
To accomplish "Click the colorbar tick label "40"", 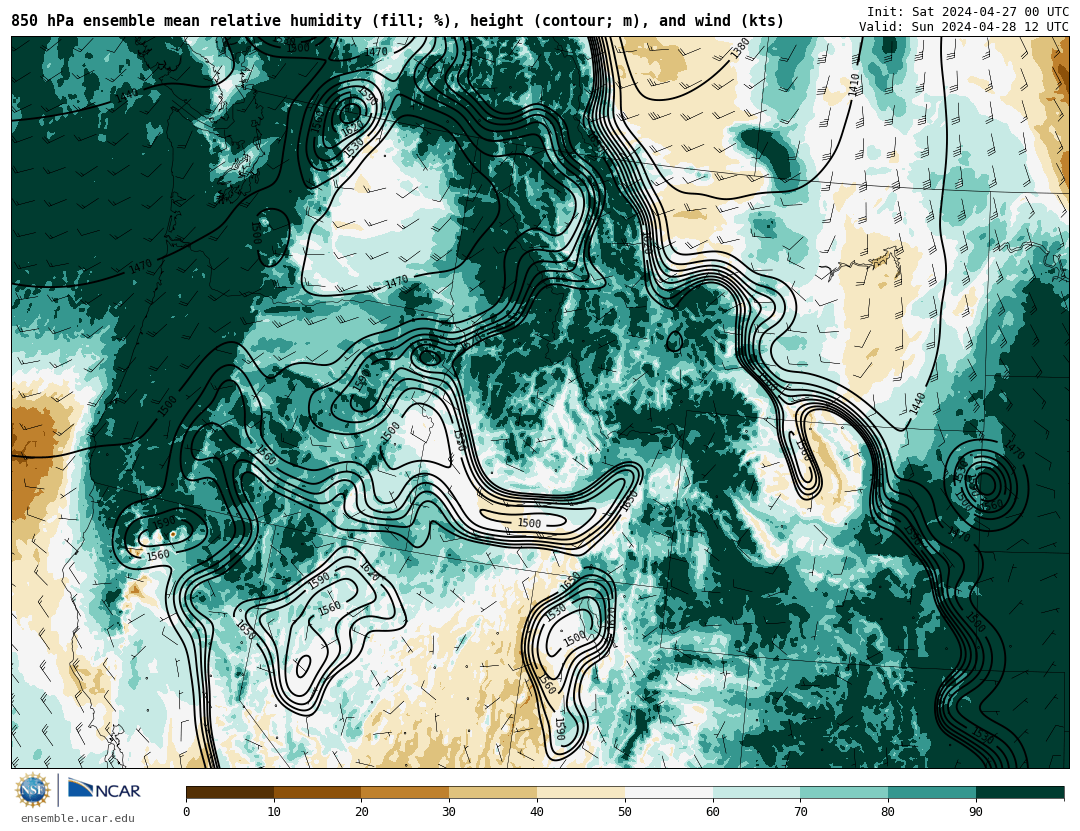I will tap(537, 812).
